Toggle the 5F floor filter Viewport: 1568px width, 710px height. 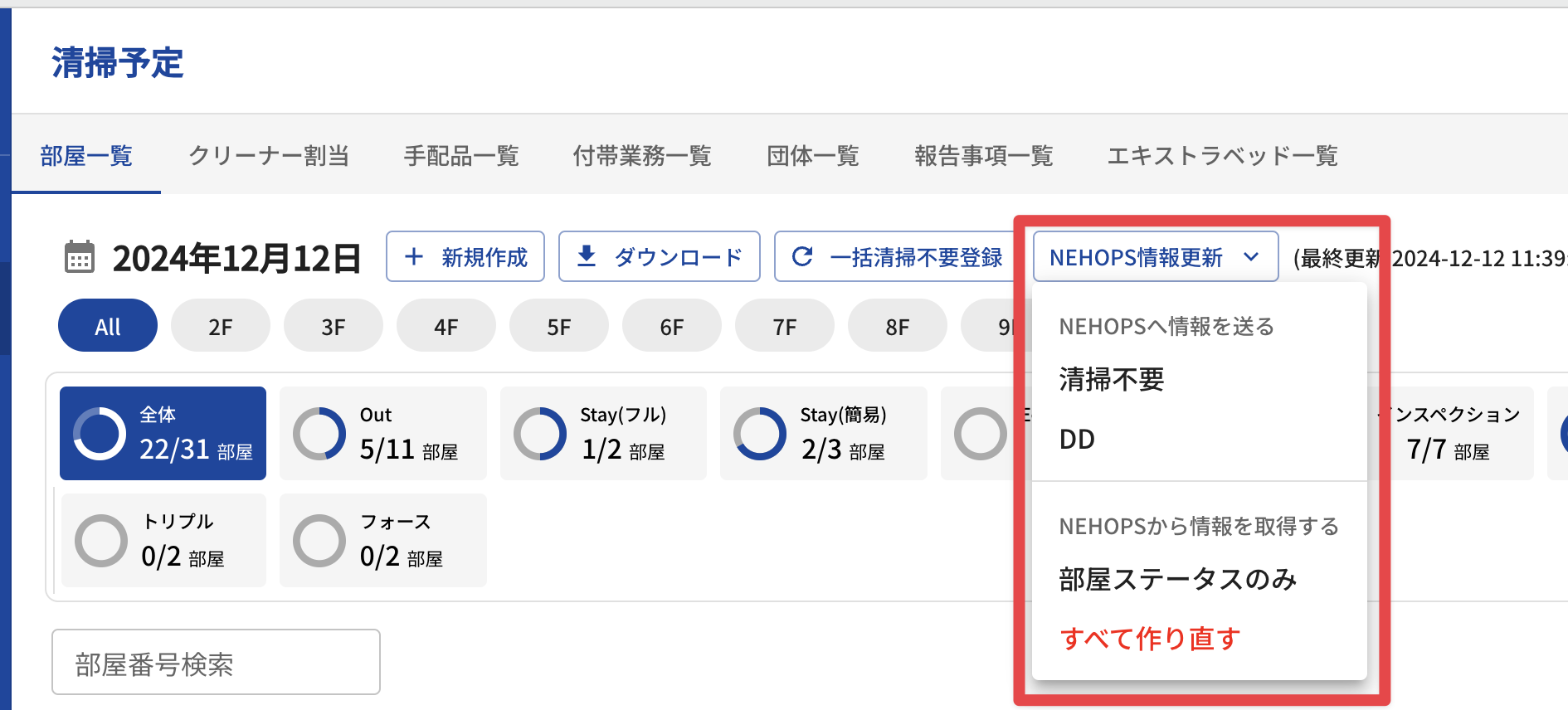[559, 326]
